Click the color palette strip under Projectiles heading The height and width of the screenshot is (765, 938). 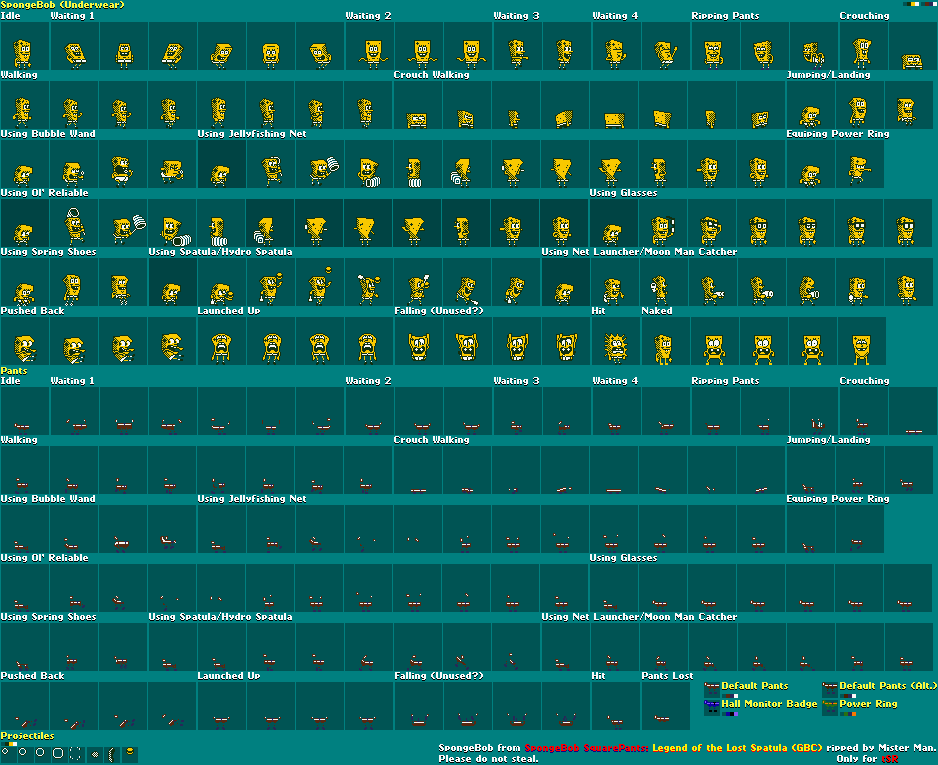(x=10, y=743)
